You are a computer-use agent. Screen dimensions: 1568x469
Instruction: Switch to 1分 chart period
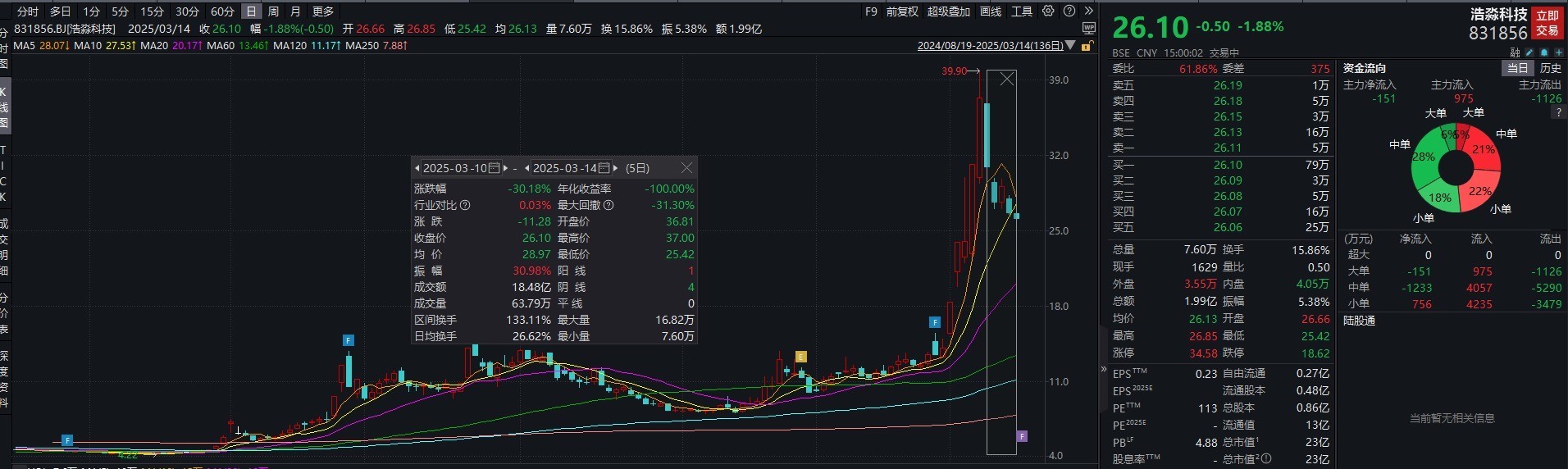pos(92,11)
